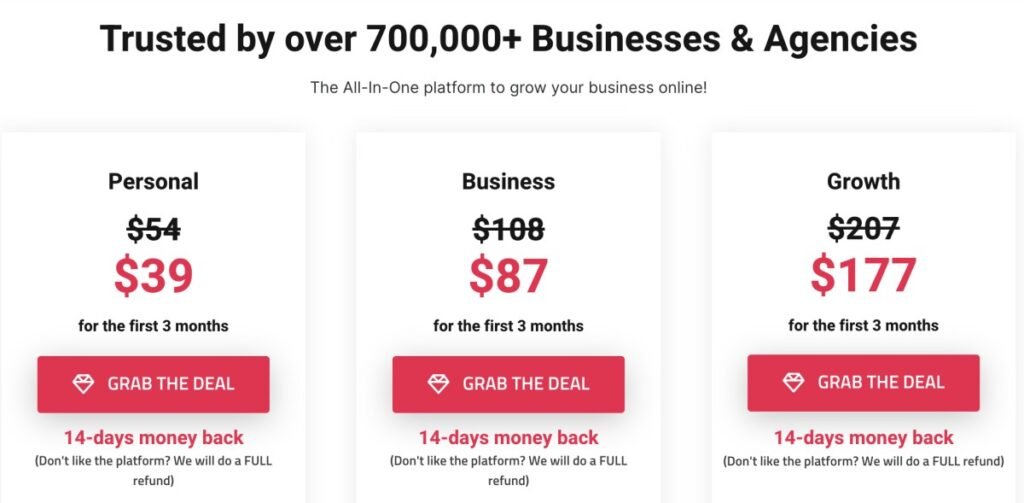Image resolution: width=1024 pixels, height=503 pixels.
Task: Click the Trusted by over 700,000+ heading
Action: pyautogui.click(x=508, y=39)
